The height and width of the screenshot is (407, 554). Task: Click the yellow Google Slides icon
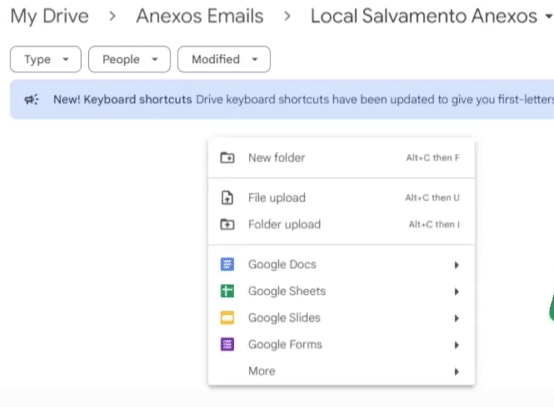tap(227, 318)
